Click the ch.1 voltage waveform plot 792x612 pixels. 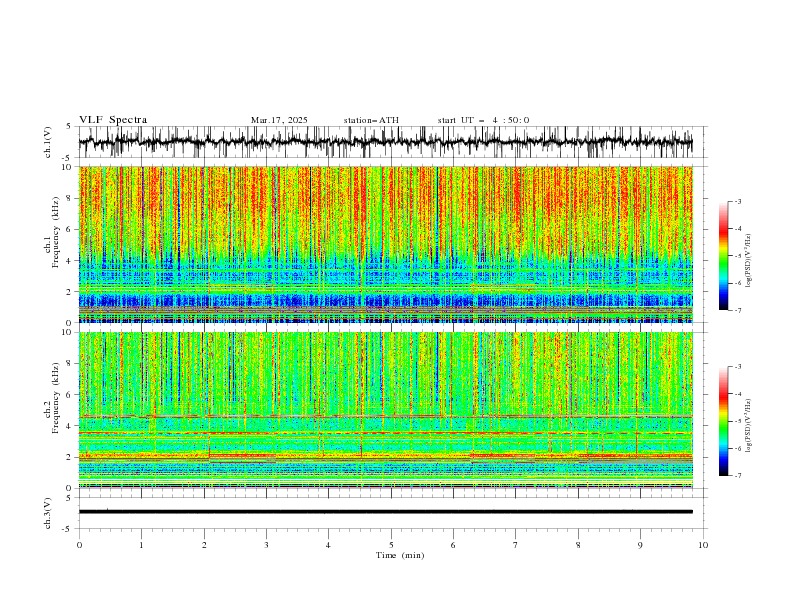coord(386,142)
